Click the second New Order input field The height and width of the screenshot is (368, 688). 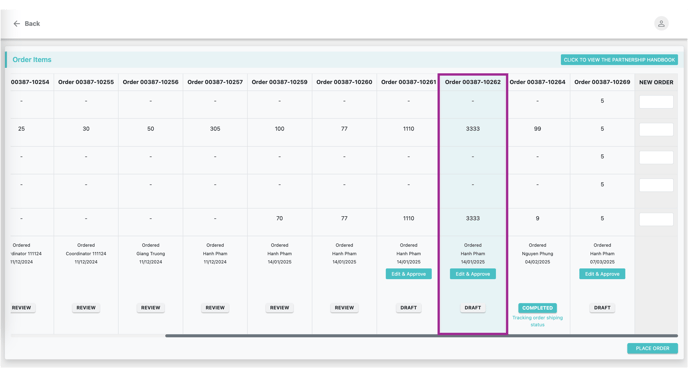pos(656,129)
